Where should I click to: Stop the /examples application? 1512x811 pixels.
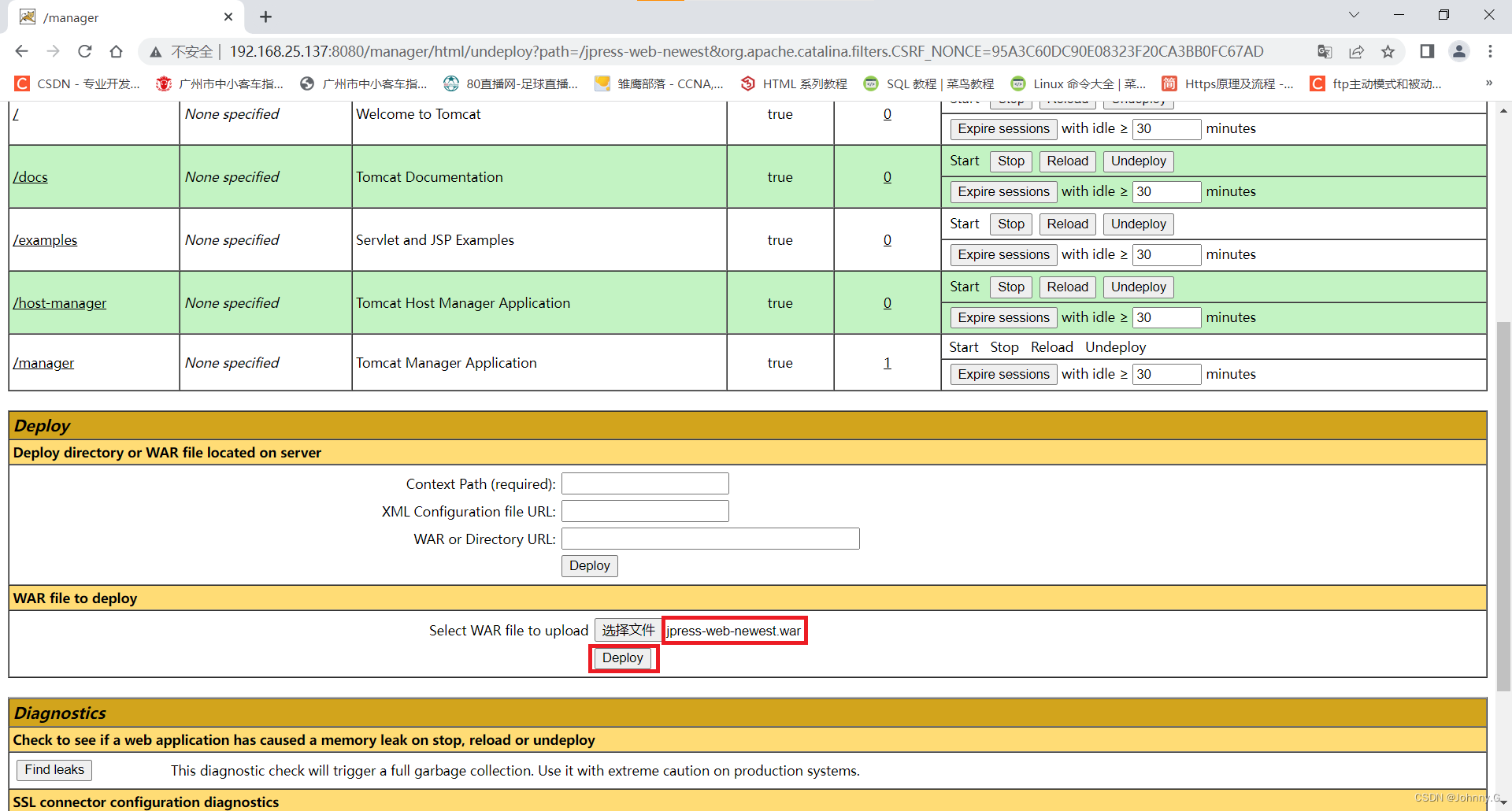tap(1011, 224)
